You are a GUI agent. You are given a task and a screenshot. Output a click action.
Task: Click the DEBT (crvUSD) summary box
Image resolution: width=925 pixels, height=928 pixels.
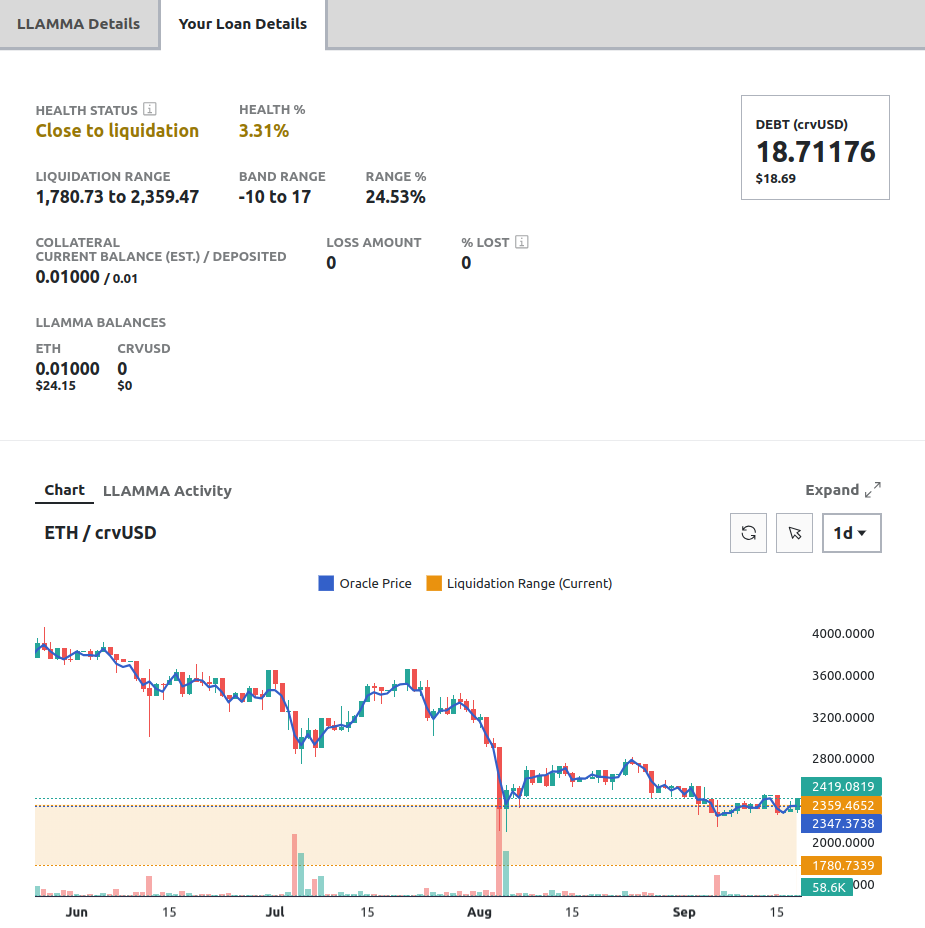click(814, 146)
